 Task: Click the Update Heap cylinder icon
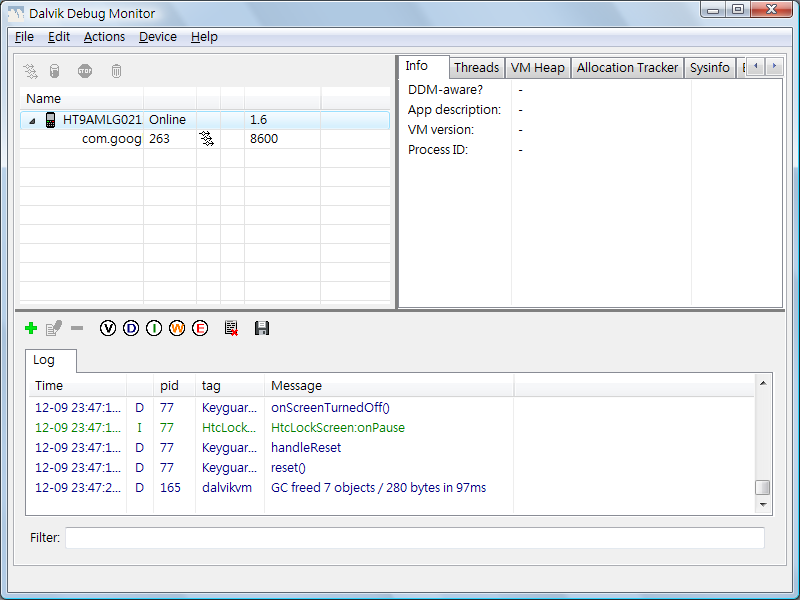[55, 71]
